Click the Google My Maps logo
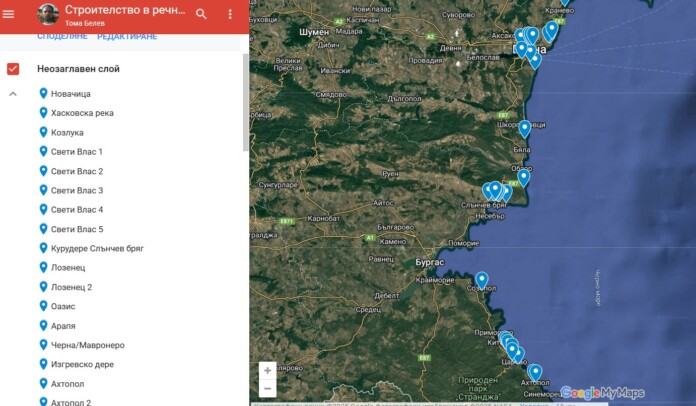The height and width of the screenshot is (406, 696). (x=602, y=393)
